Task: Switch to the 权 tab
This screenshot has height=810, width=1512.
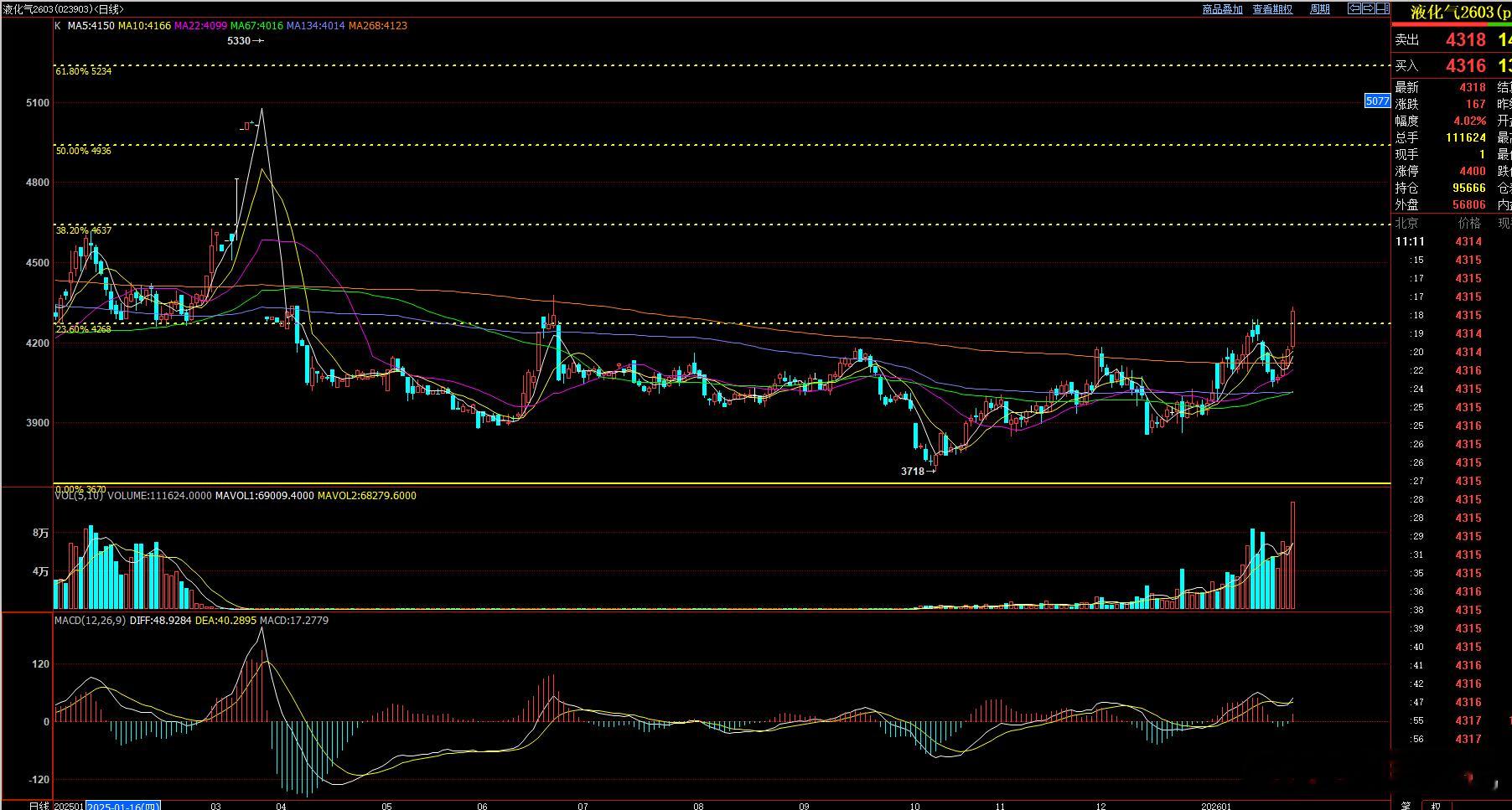Action: tap(1436, 805)
